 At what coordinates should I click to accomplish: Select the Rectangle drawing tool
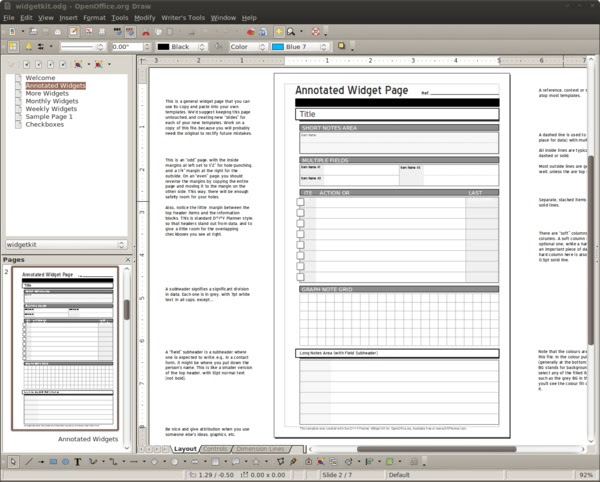pos(53,462)
